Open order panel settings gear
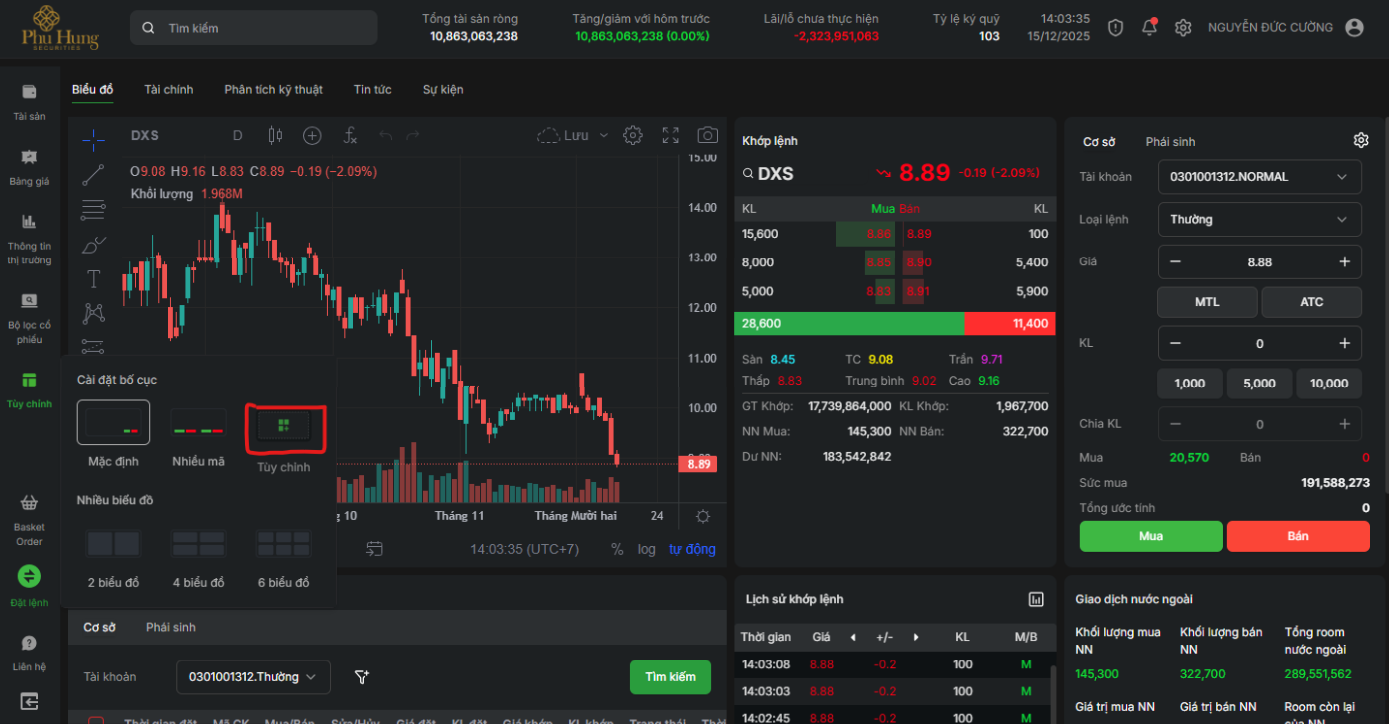 click(x=1360, y=141)
